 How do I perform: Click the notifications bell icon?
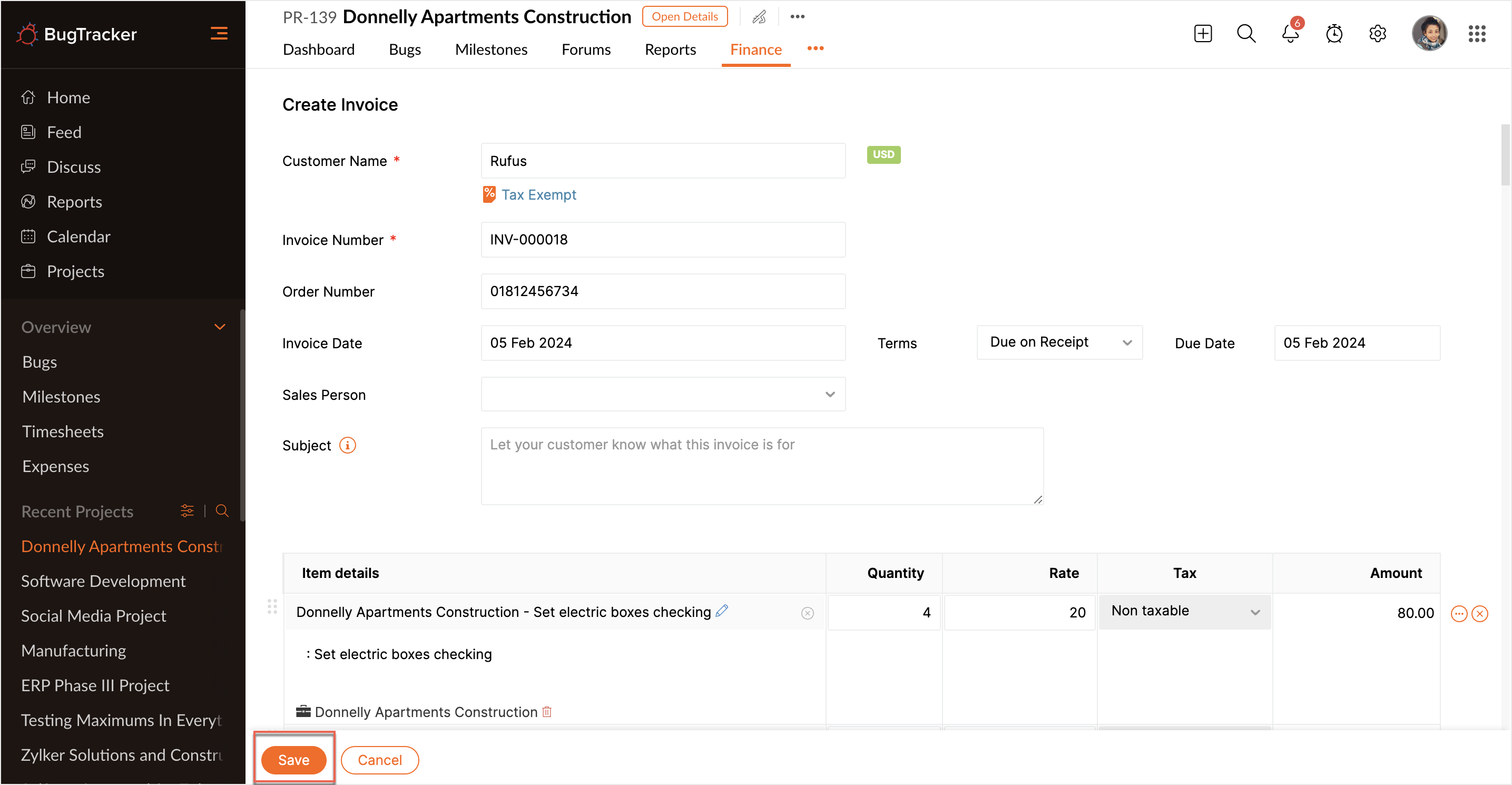(1290, 34)
